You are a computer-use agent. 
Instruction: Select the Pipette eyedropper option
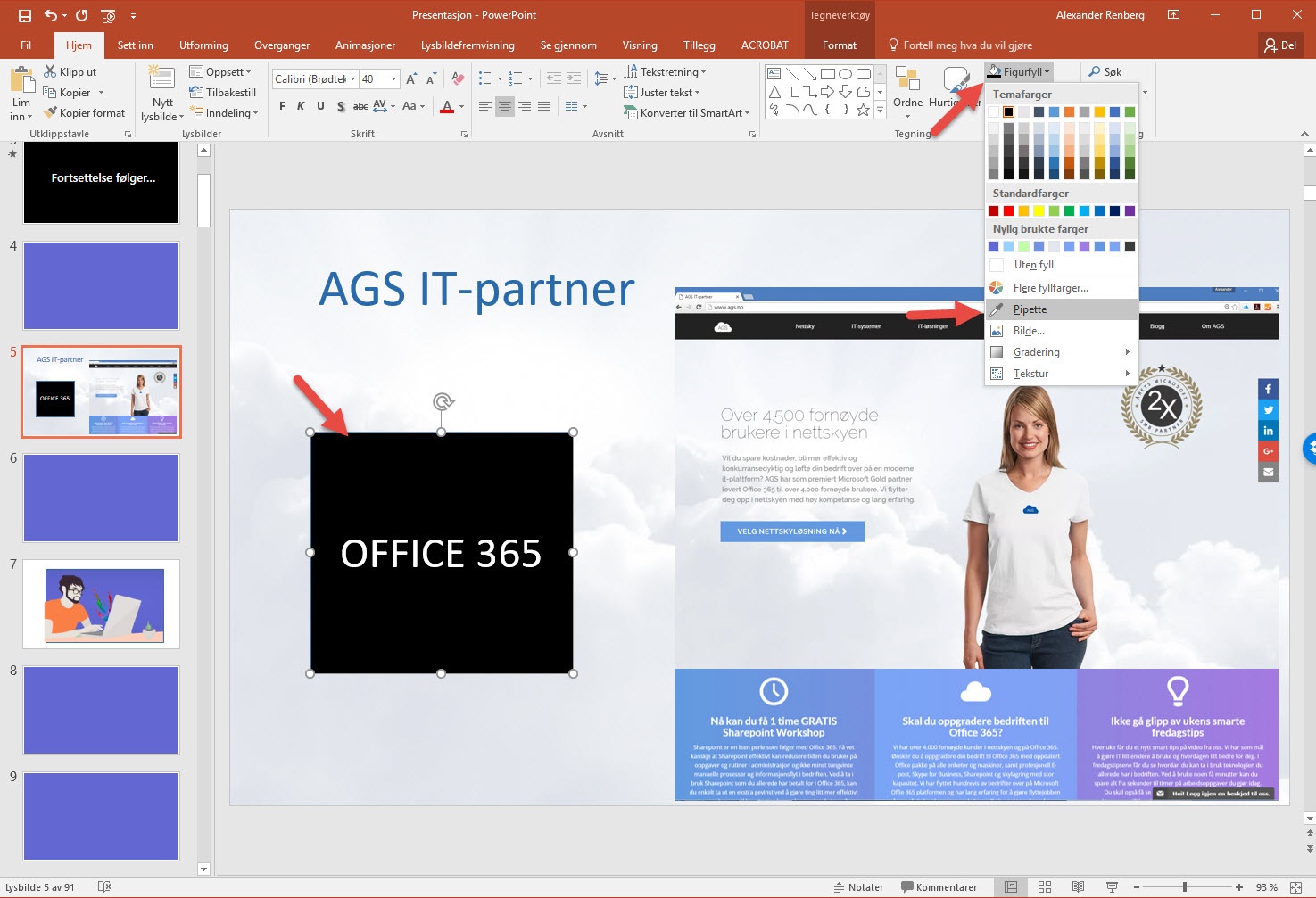pyautogui.click(x=1030, y=309)
